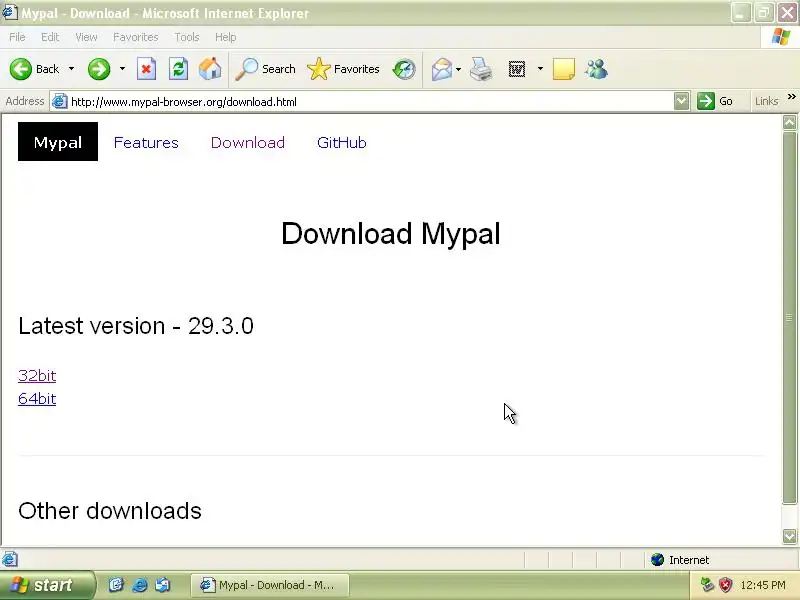
Task: Click the scrollbar up arrow
Action: (789, 122)
